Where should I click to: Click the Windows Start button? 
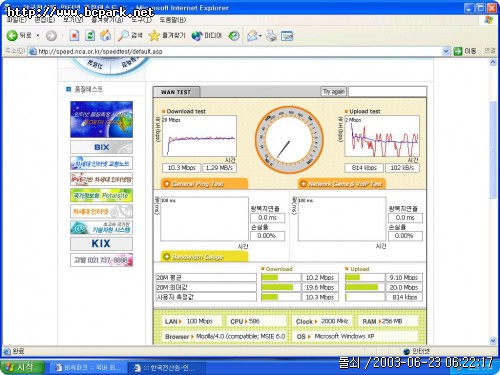(x=23, y=367)
